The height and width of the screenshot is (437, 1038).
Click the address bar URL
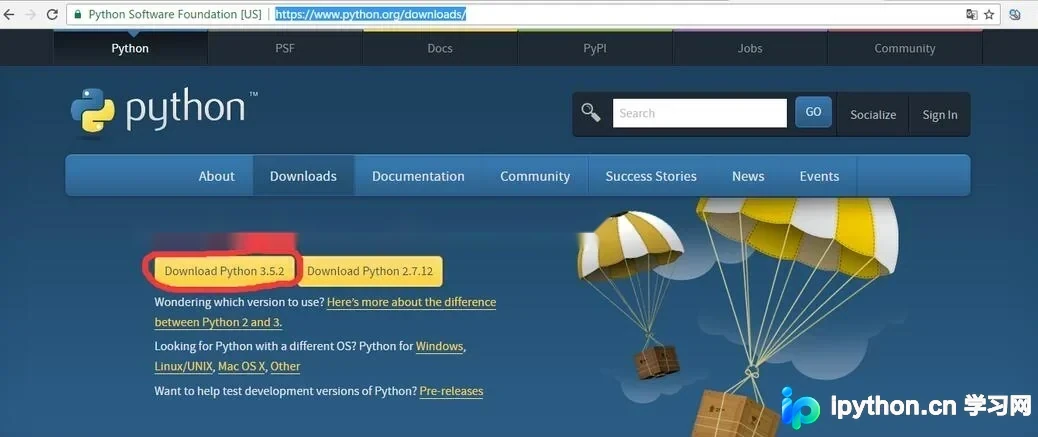point(371,14)
